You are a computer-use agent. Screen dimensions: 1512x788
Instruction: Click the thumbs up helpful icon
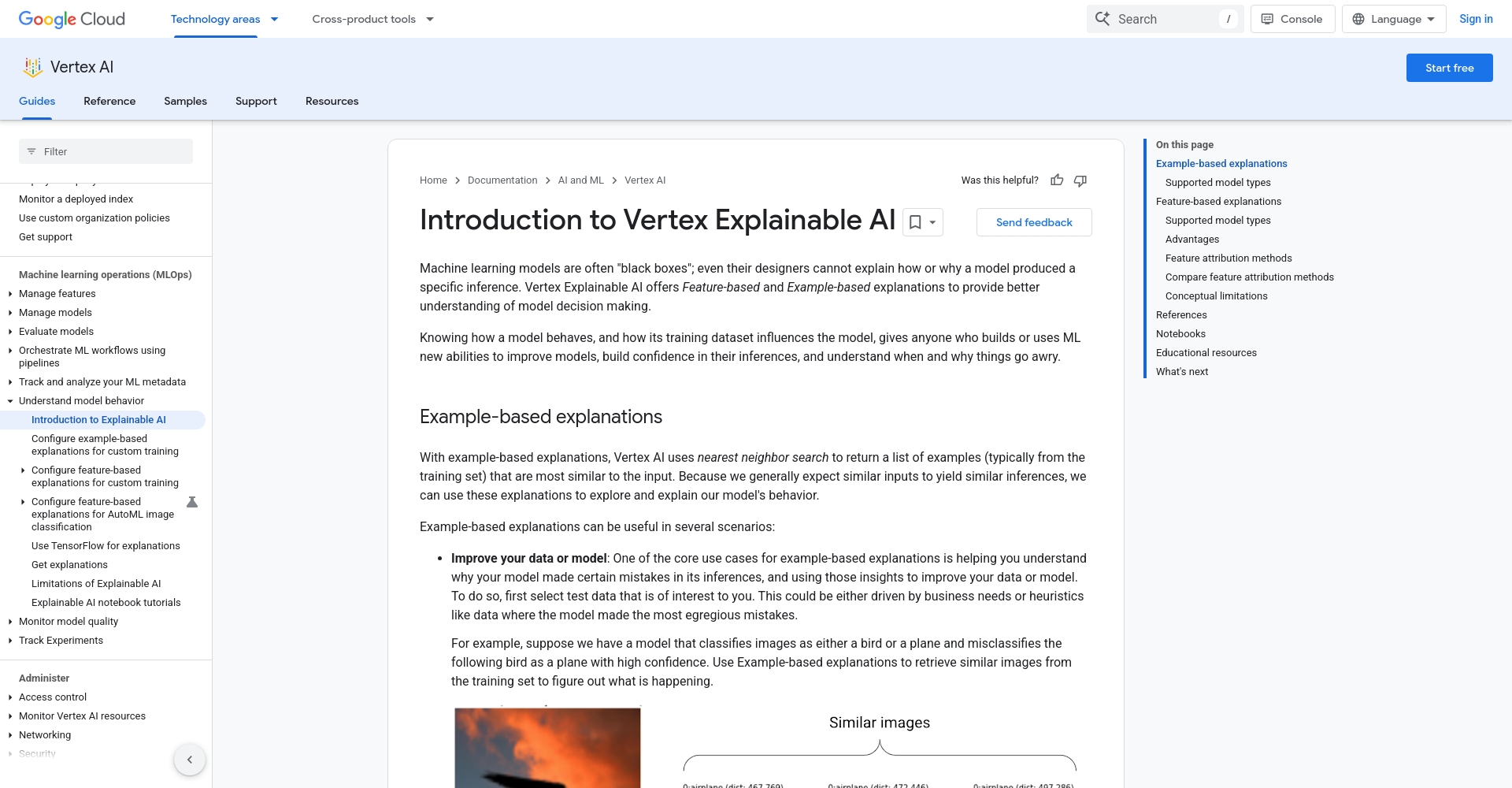click(x=1057, y=180)
